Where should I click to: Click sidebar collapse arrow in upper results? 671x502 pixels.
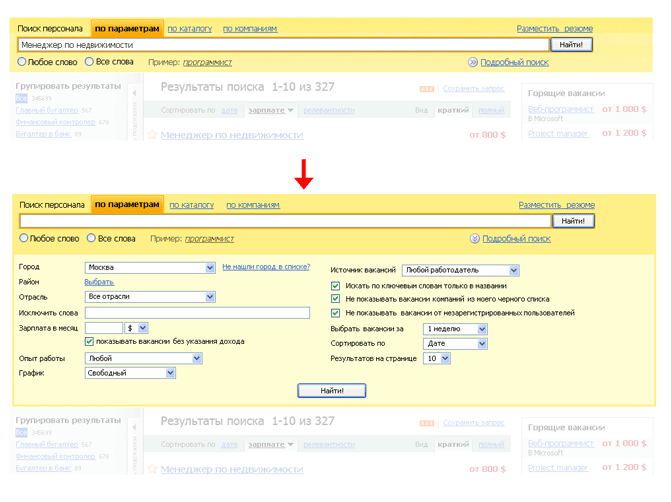(134, 93)
